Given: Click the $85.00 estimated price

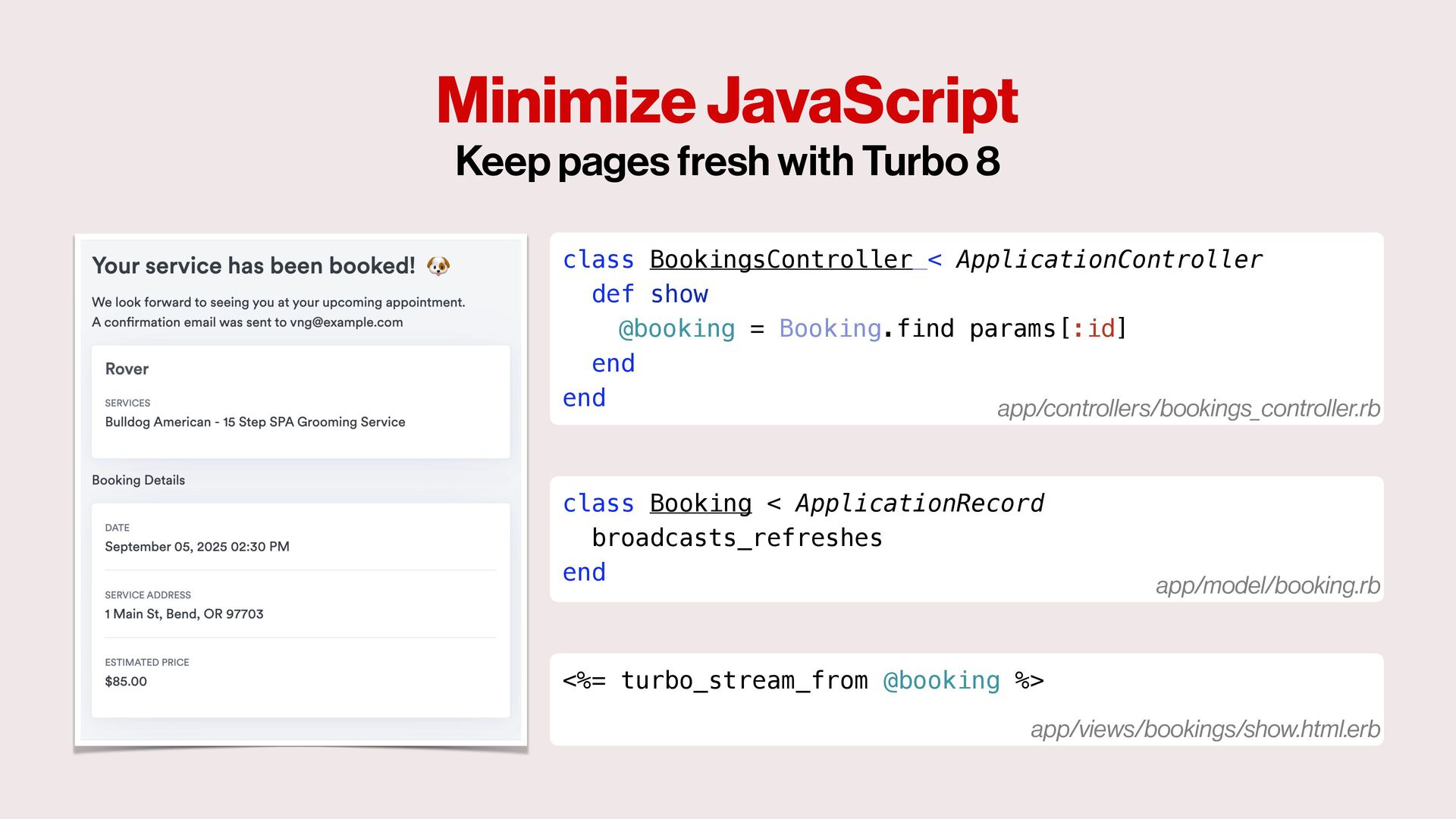Looking at the screenshot, I should [x=126, y=682].
